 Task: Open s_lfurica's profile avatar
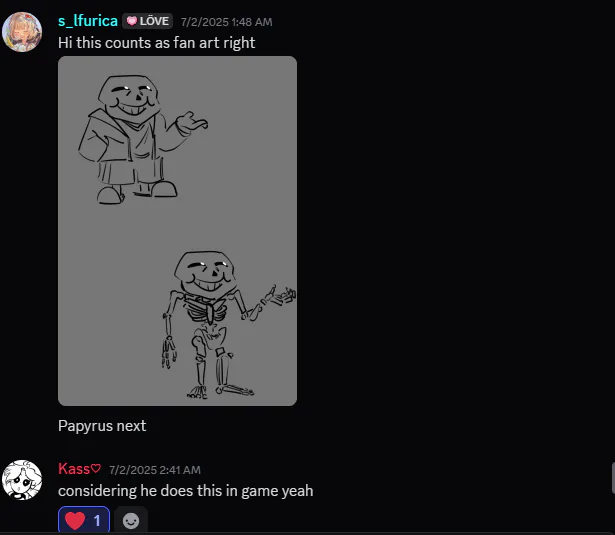pyautogui.click(x=22, y=32)
